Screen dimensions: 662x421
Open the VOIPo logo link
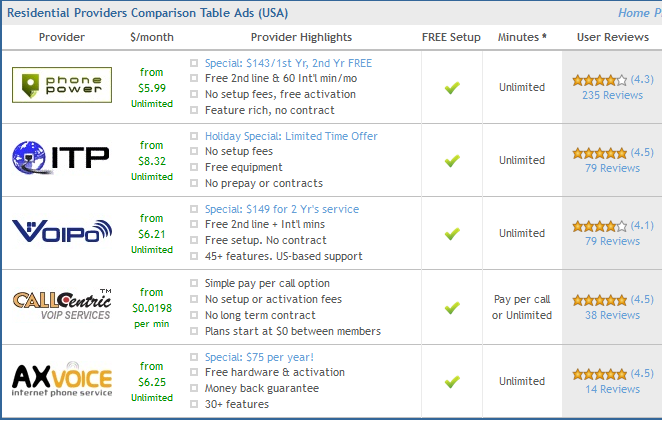pyautogui.click(x=61, y=233)
